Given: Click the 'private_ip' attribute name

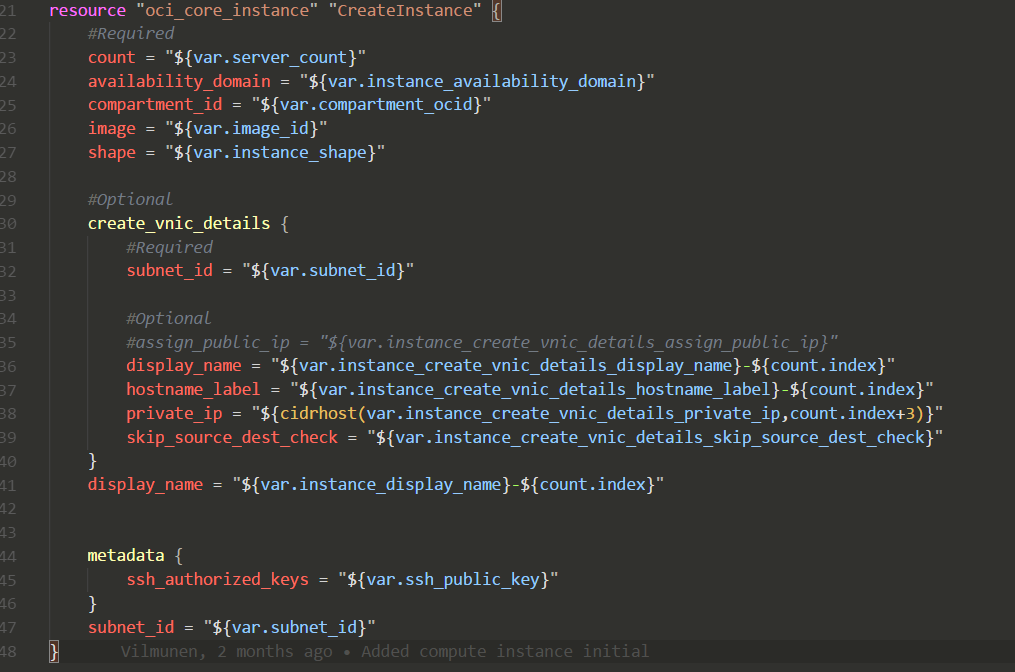Looking at the screenshot, I should tap(173, 413).
